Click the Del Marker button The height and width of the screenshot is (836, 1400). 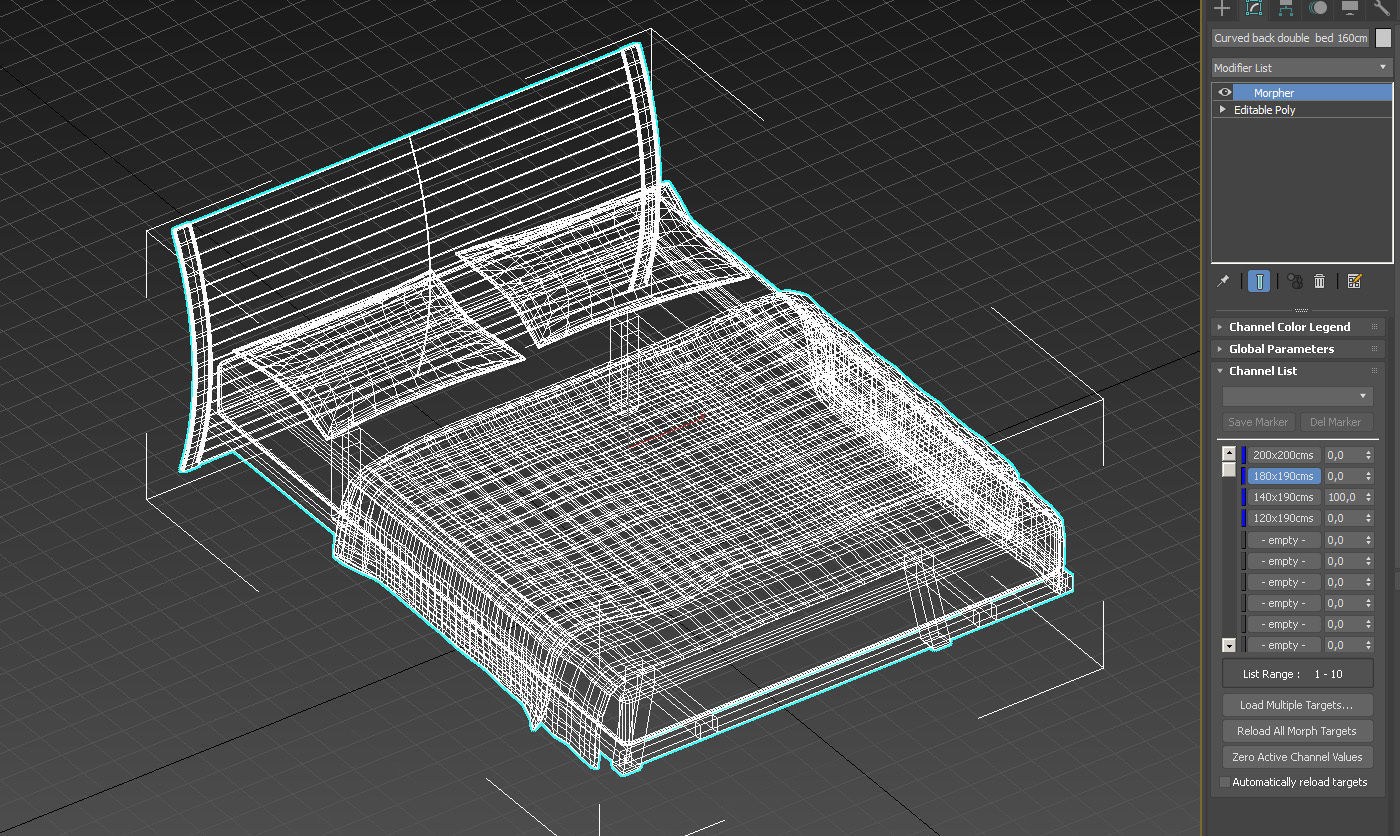coord(1336,422)
